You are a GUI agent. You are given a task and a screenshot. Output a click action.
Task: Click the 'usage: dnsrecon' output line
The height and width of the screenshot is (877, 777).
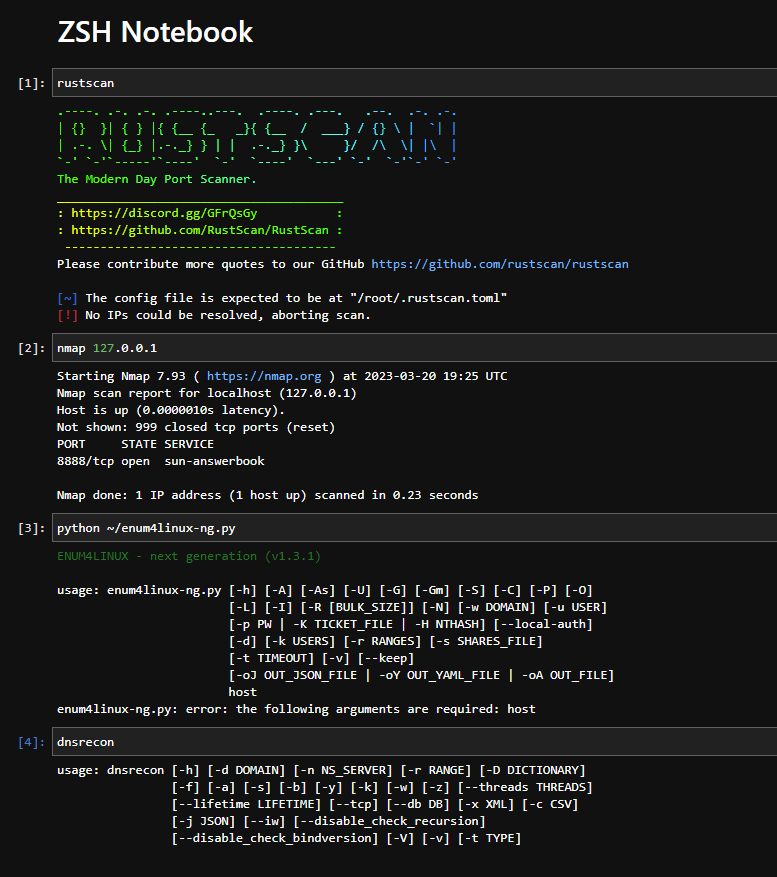tap(321, 770)
